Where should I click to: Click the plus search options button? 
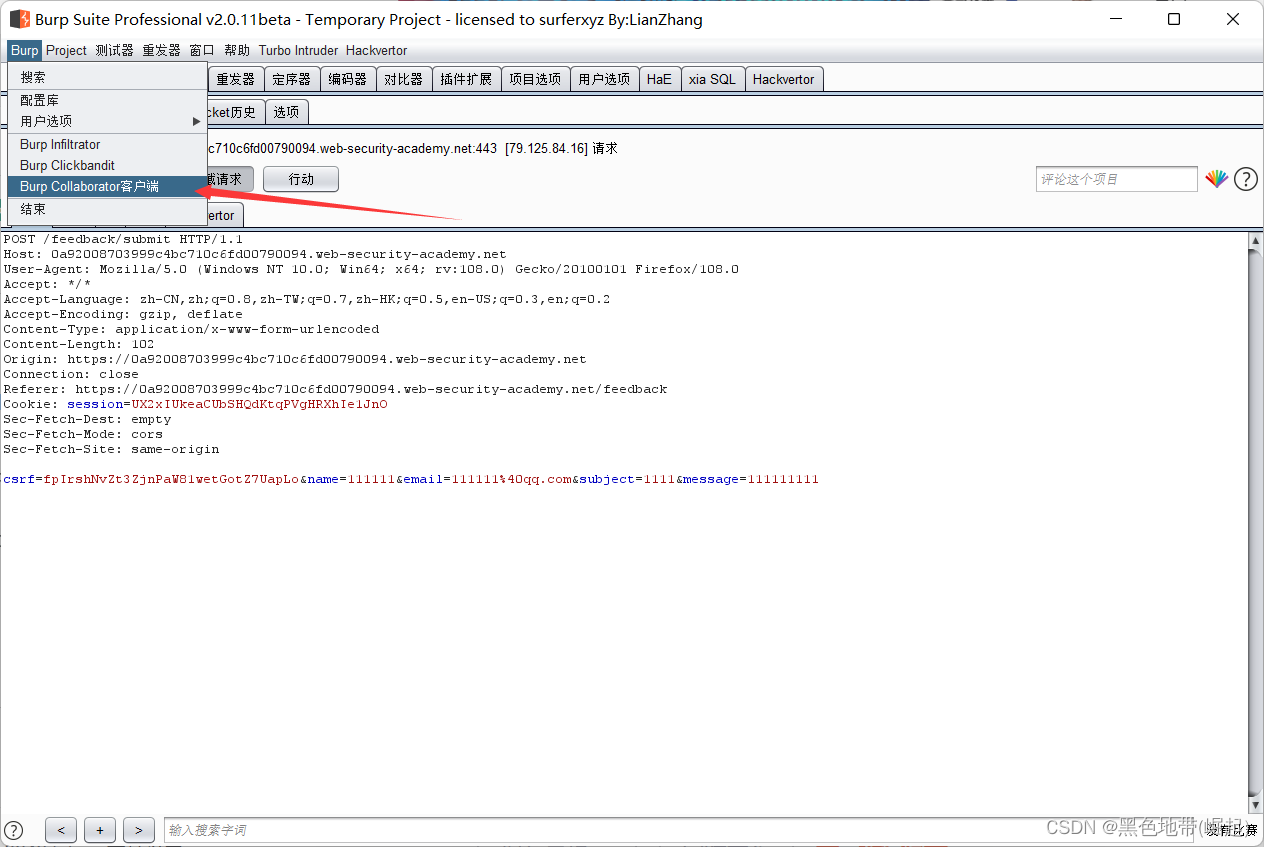click(100, 830)
